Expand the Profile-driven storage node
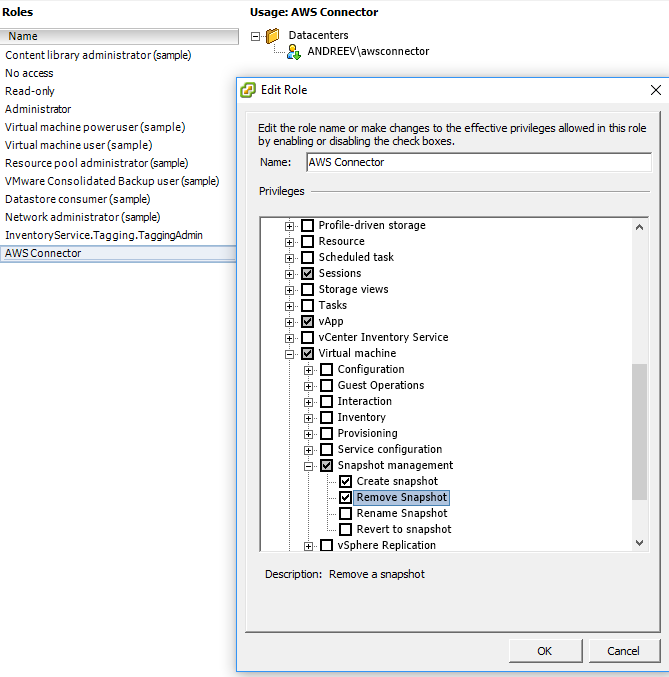Image resolution: width=669 pixels, height=677 pixels. coord(289,226)
